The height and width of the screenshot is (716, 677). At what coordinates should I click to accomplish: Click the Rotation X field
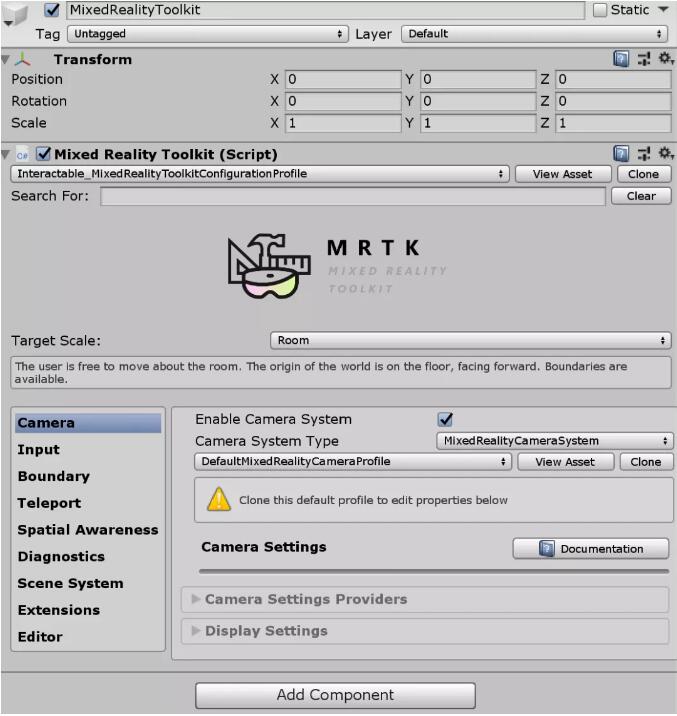click(x=343, y=101)
